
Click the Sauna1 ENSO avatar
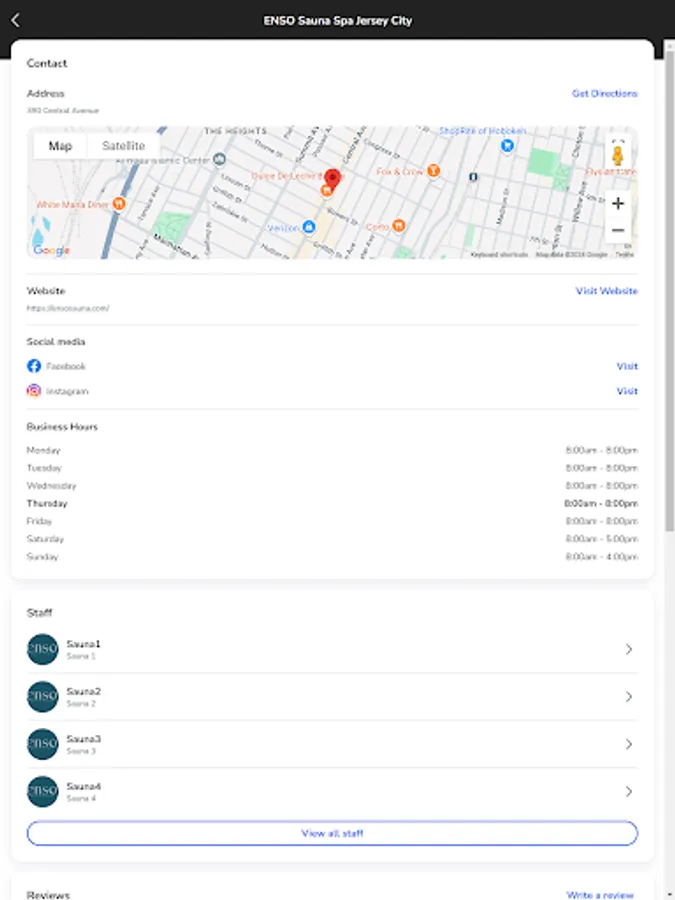[x=42, y=649]
